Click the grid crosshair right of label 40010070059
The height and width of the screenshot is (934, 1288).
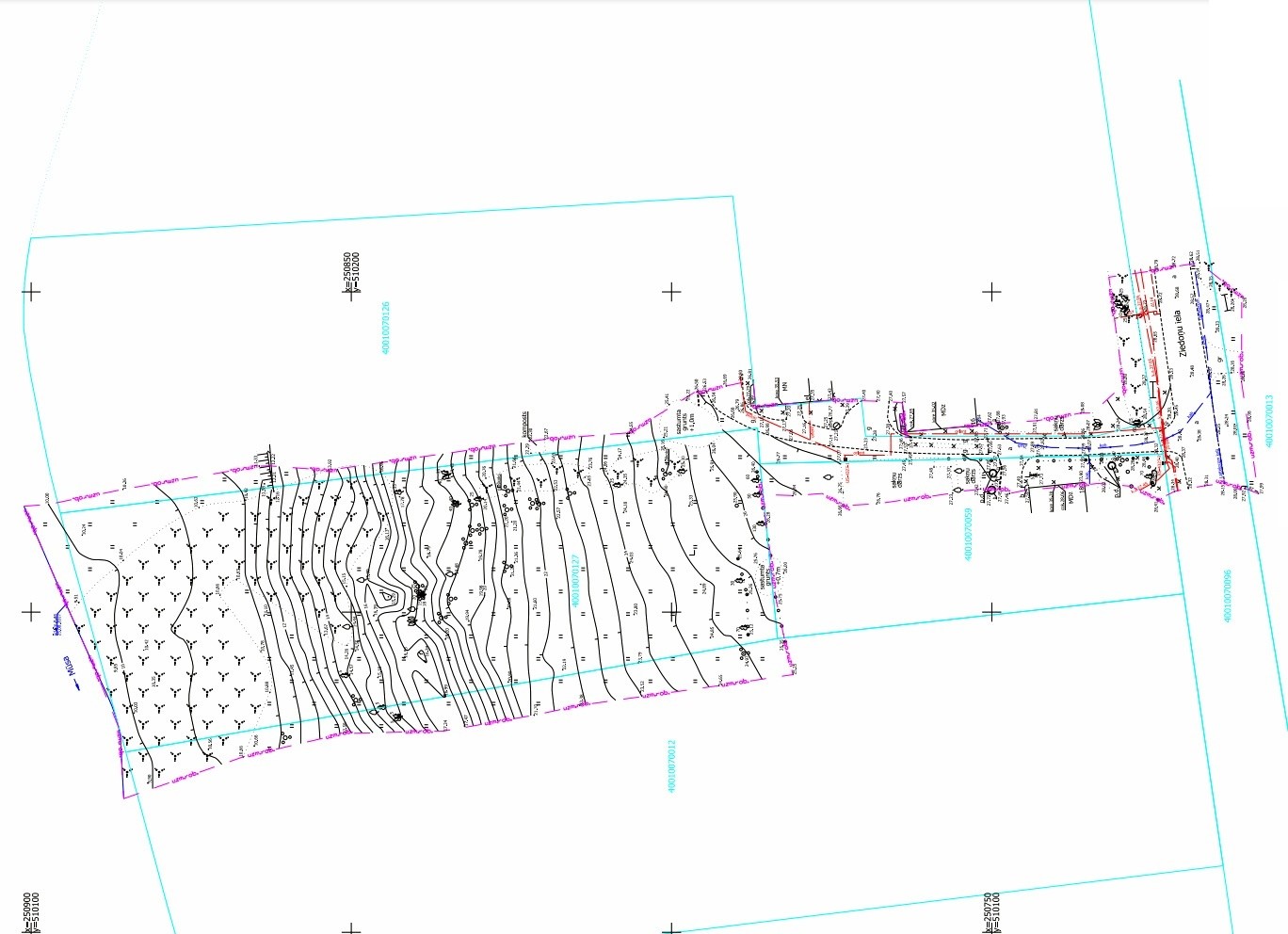tap(991, 612)
